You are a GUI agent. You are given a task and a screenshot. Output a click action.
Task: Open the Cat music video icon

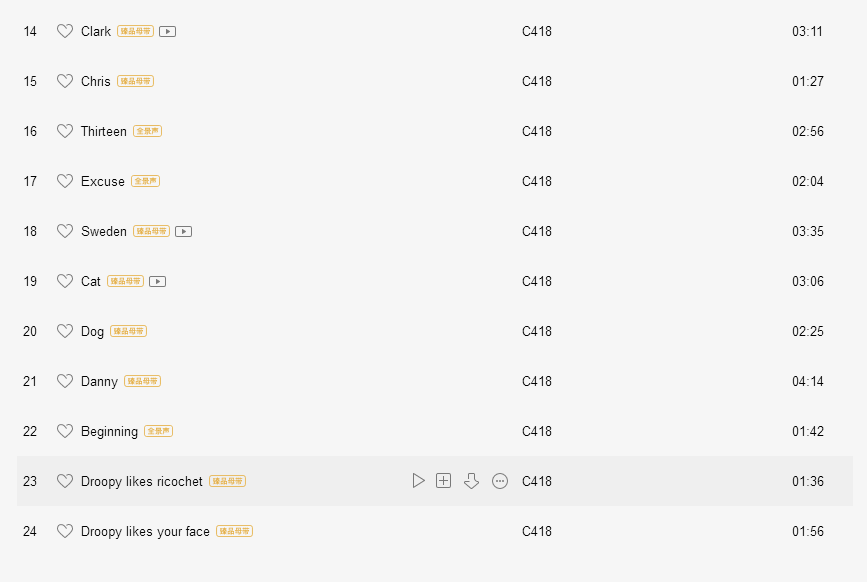pyautogui.click(x=158, y=281)
